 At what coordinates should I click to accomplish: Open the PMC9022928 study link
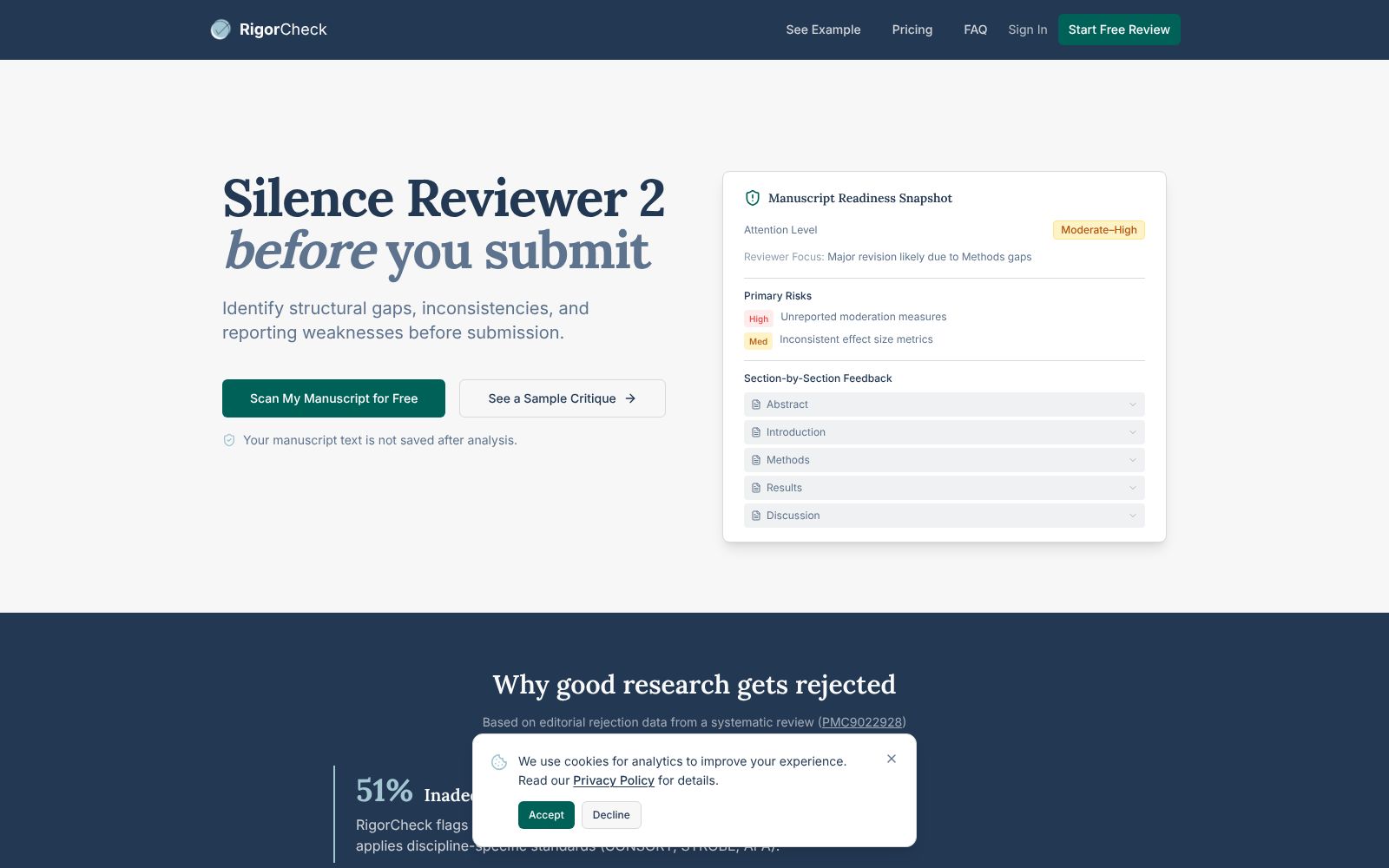click(862, 721)
